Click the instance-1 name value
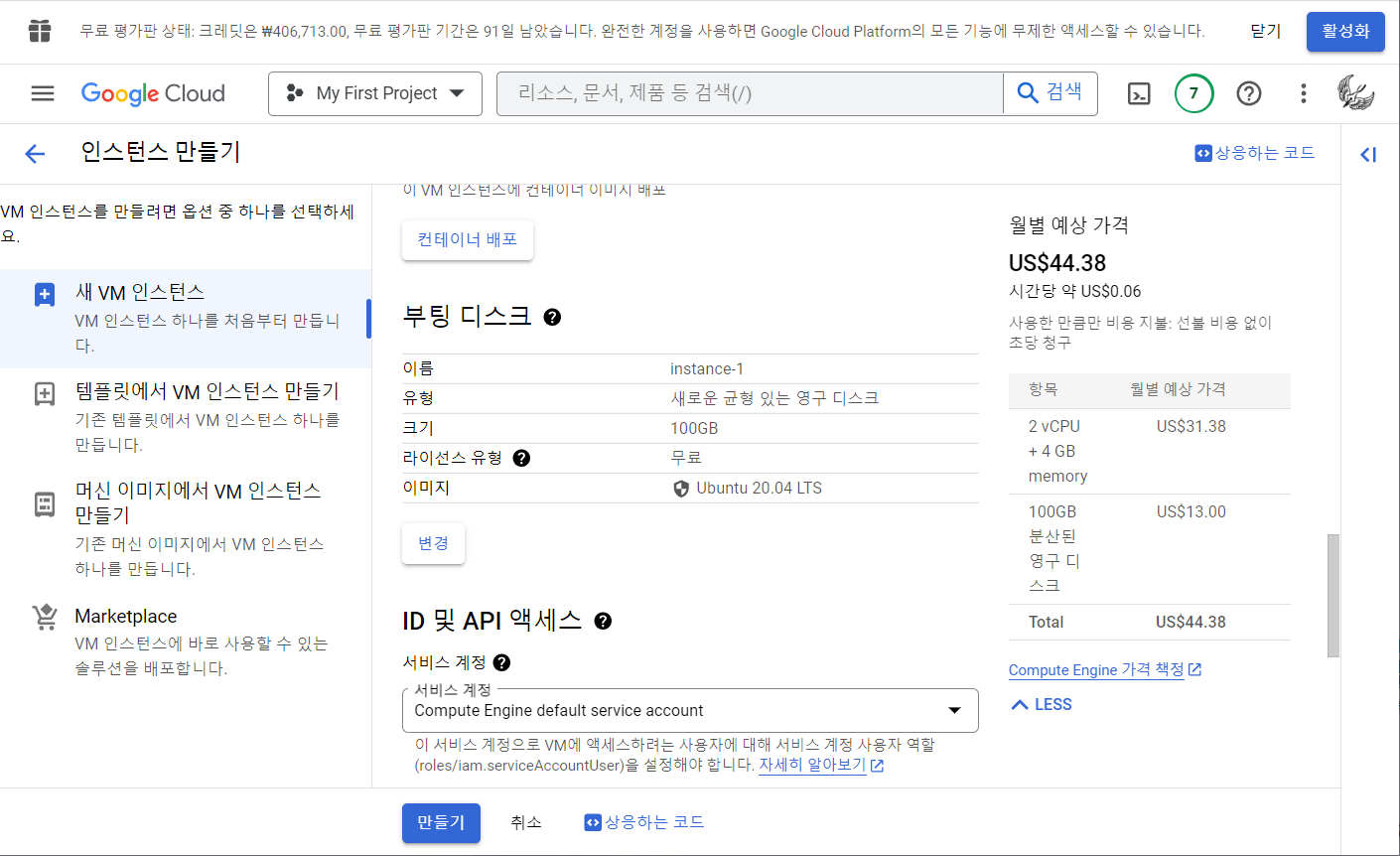 coord(707,369)
